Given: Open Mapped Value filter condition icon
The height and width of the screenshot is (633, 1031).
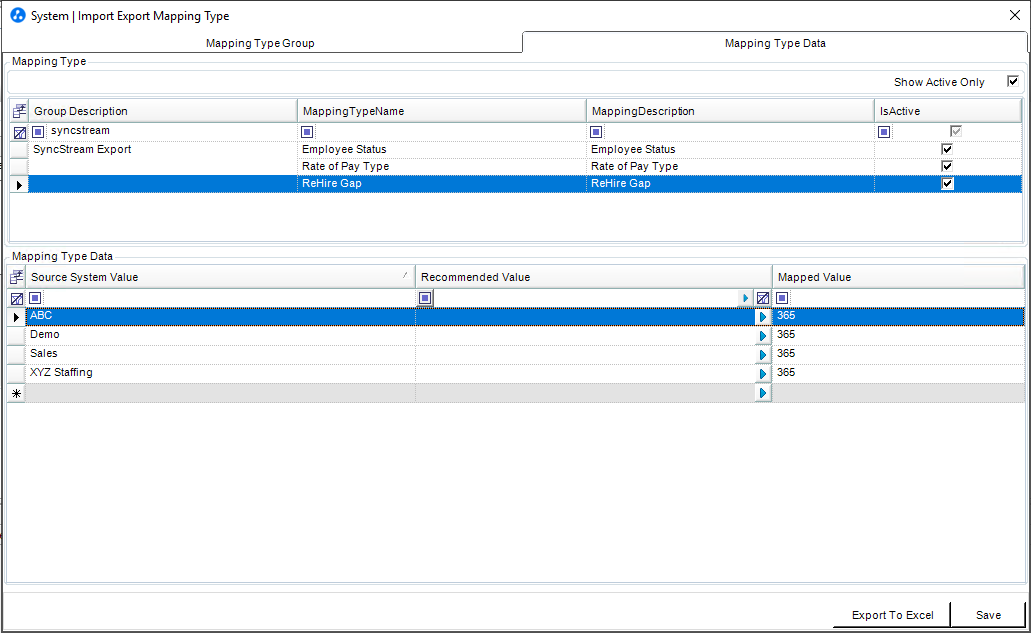Looking at the screenshot, I should (782, 298).
